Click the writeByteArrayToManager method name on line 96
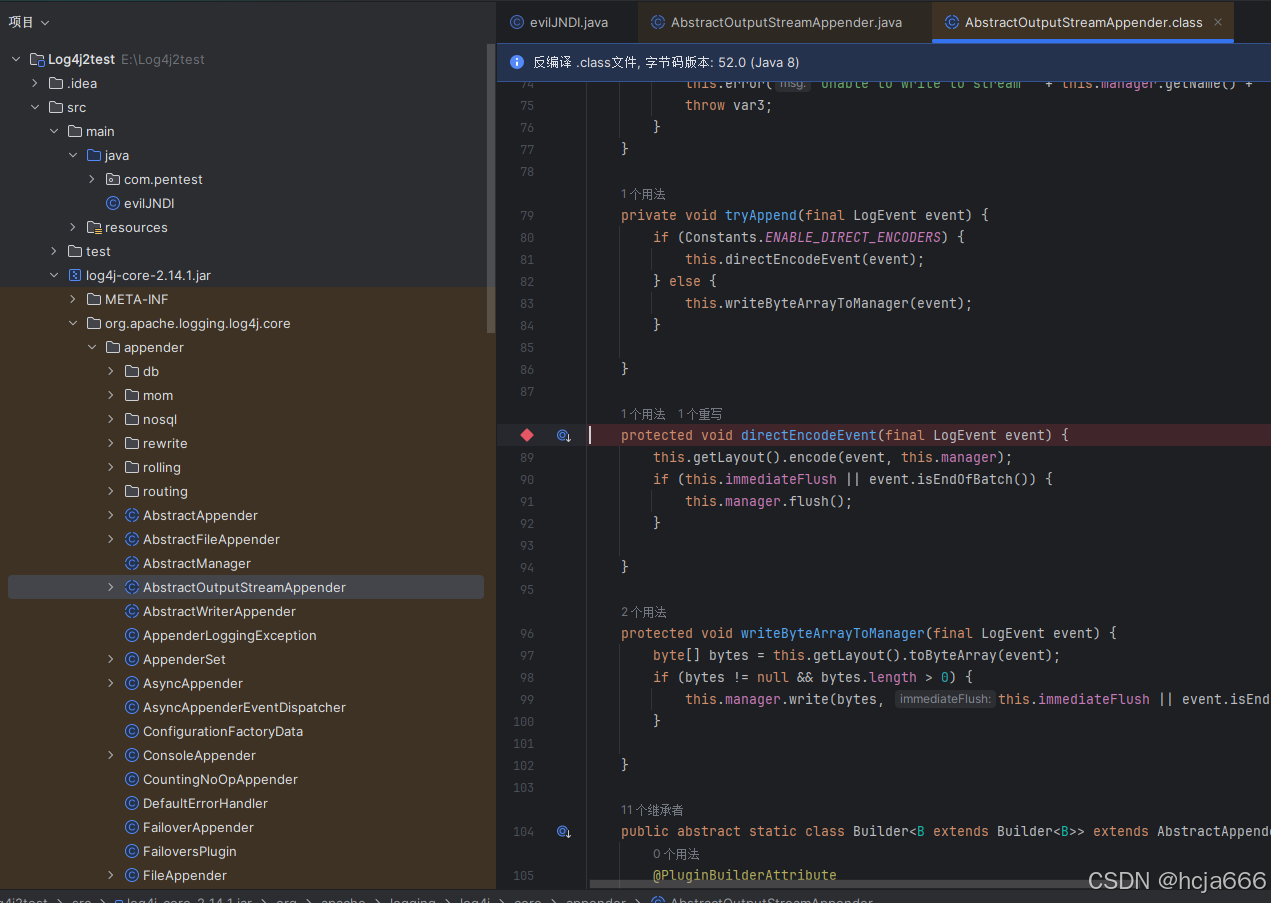This screenshot has height=903, width=1271. pos(833,633)
